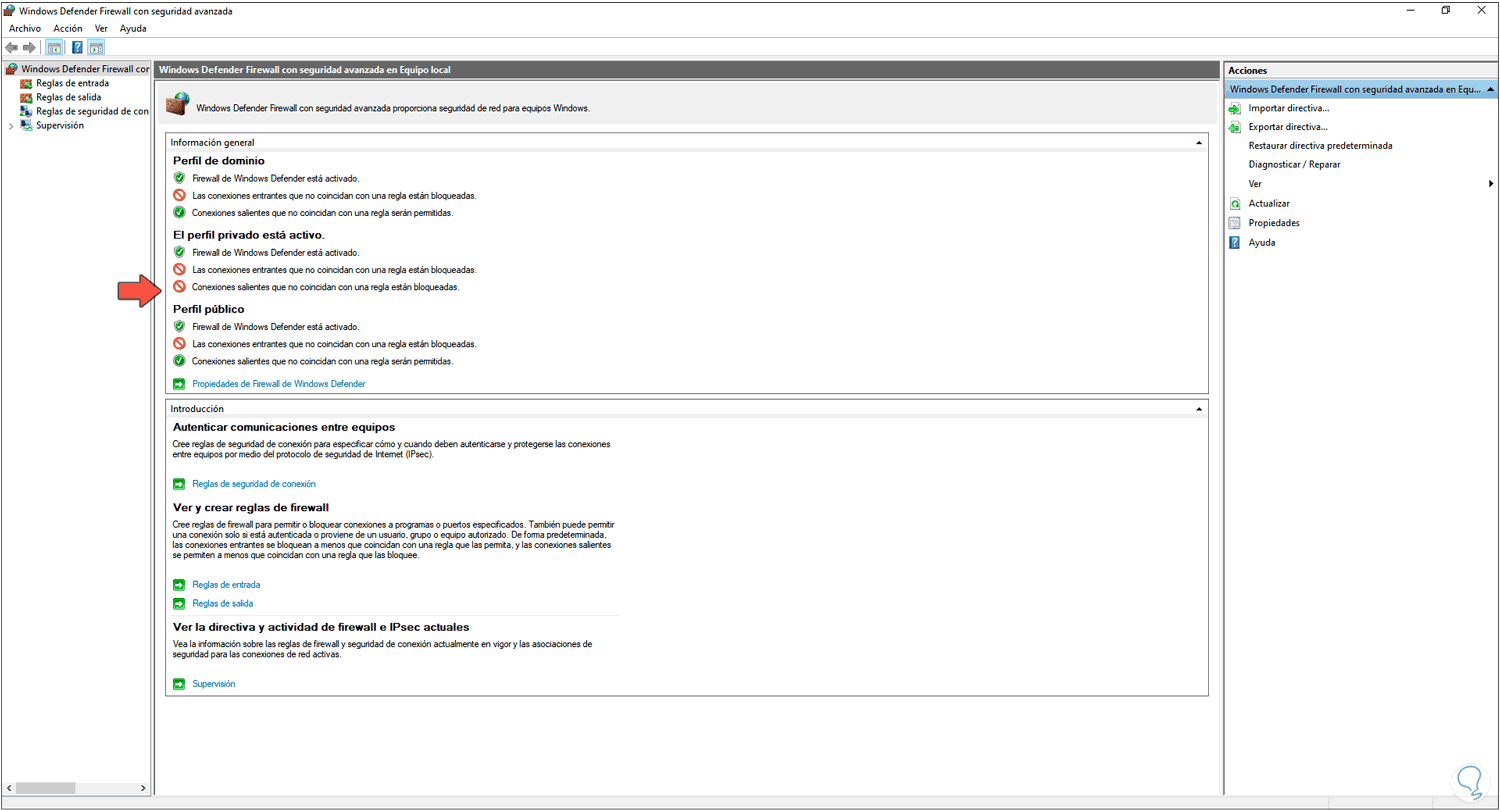This screenshot has width=1500, height=810.
Task: Click the 'Ver y crear reglas de firewall' heading
Action: click(251, 507)
